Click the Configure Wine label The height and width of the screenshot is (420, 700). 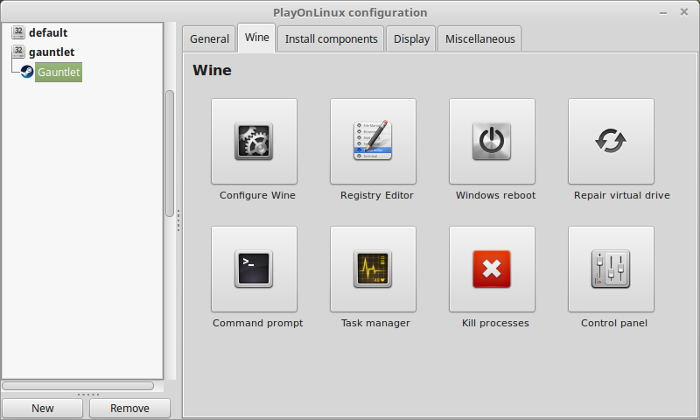[258, 195]
